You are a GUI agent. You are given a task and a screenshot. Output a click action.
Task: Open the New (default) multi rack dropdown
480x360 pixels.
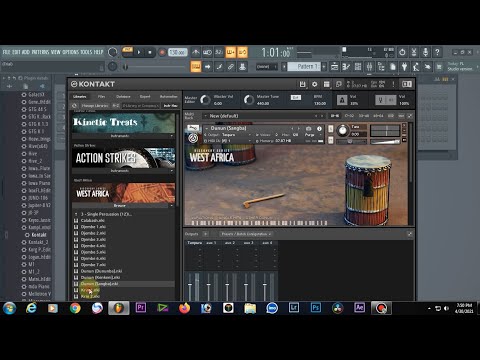[263, 116]
